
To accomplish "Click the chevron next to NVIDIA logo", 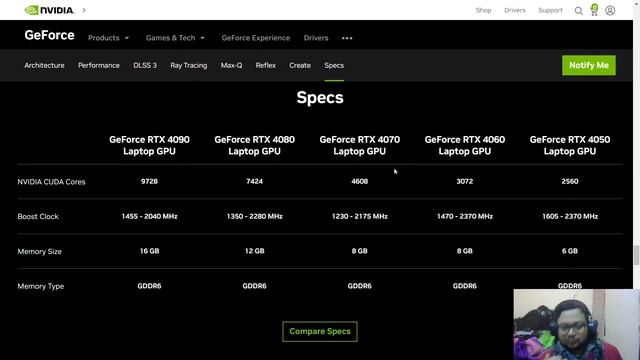I will (84, 10).
